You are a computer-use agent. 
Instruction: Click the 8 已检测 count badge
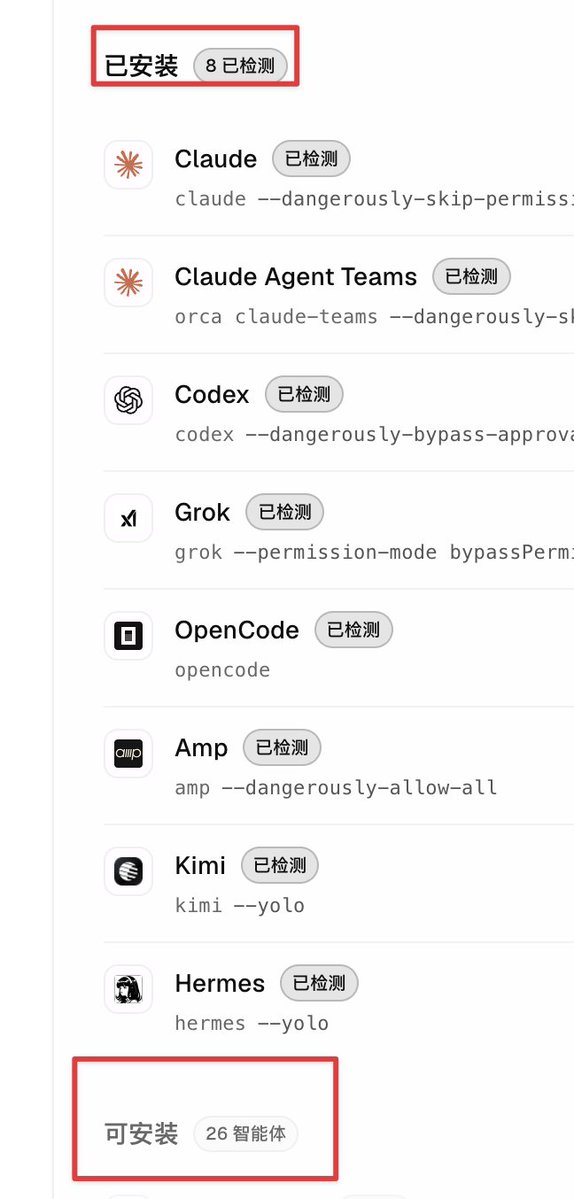click(240, 66)
